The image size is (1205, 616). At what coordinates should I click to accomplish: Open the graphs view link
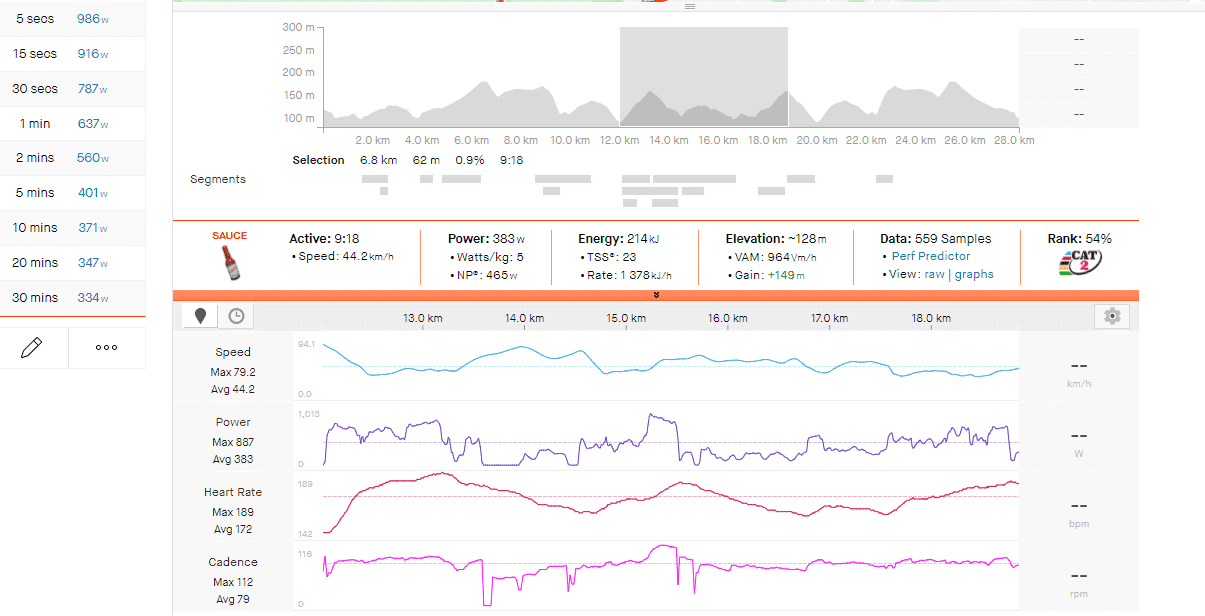(x=974, y=274)
